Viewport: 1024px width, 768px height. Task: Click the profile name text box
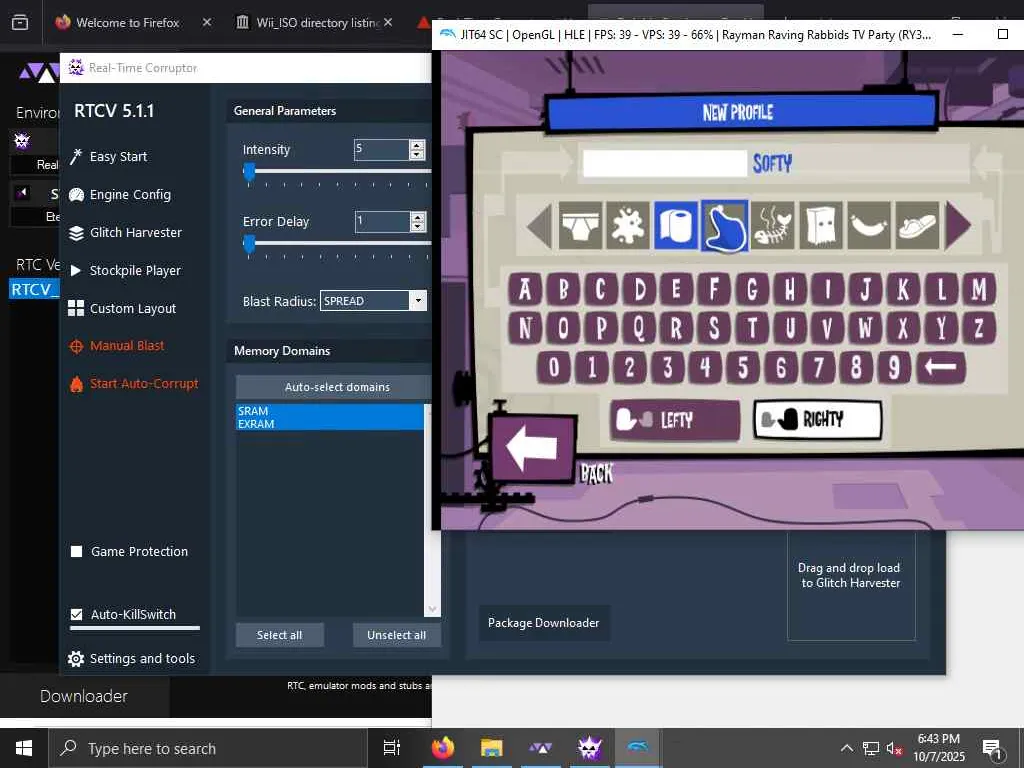click(x=665, y=163)
